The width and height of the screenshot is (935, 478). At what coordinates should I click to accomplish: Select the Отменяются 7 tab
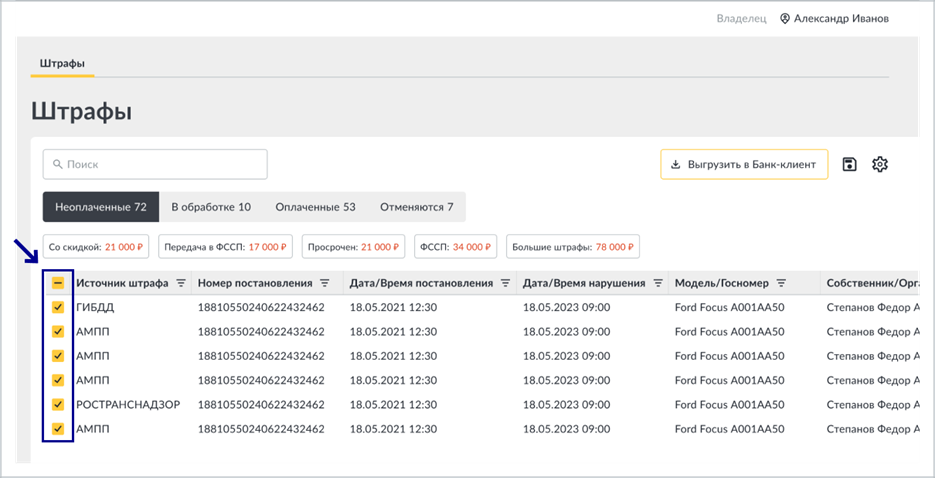coord(417,207)
